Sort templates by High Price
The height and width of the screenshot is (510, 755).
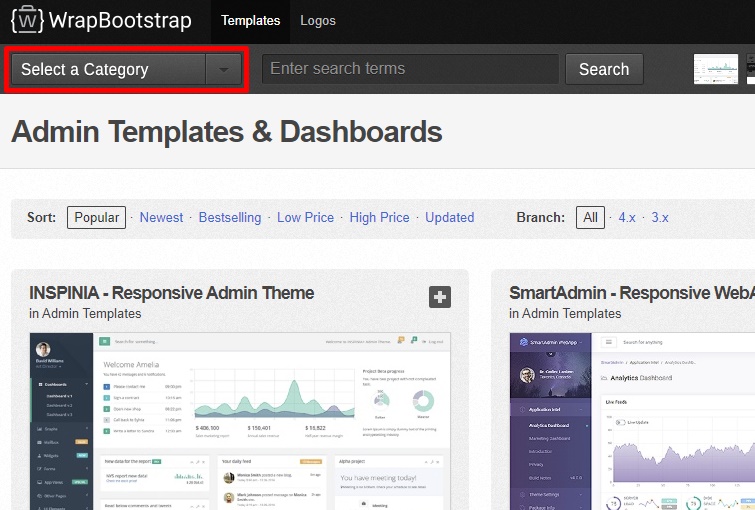(x=379, y=218)
